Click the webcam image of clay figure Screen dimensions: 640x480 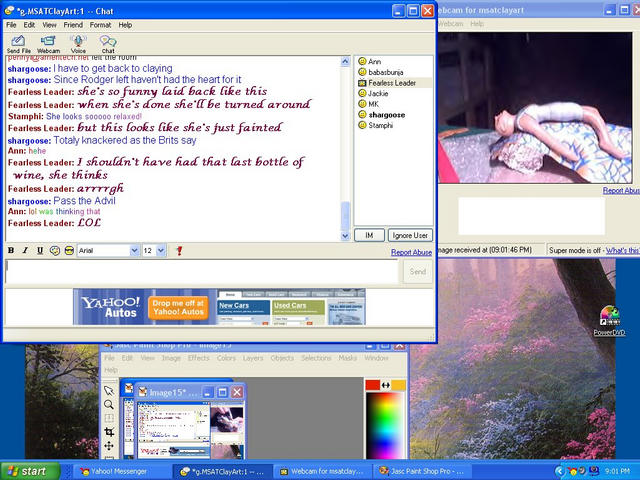[535, 108]
